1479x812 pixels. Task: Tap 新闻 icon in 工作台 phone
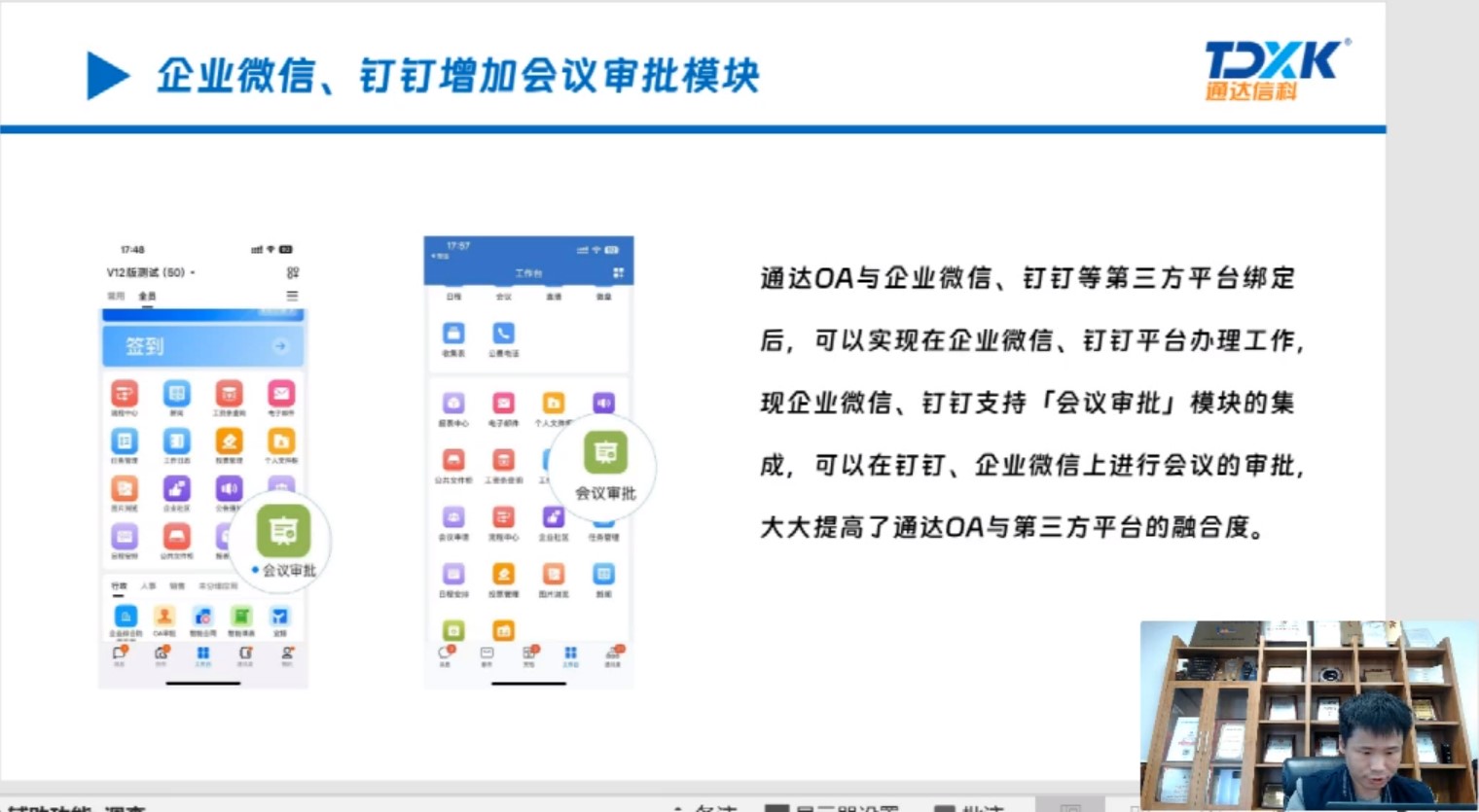(603, 574)
